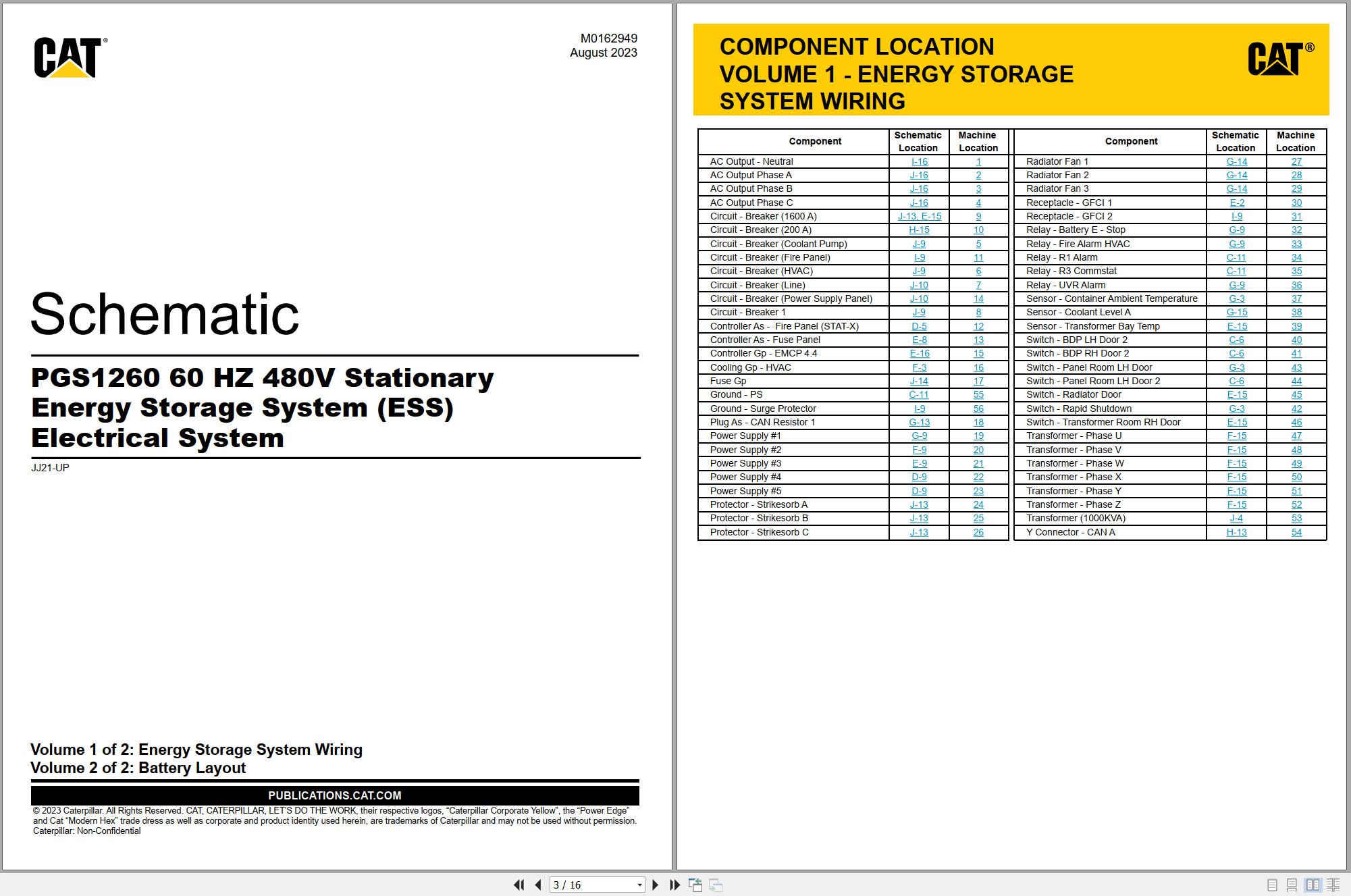Click machine location 46 for Transformer Room RH Door
1351x896 pixels.
(x=1296, y=422)
